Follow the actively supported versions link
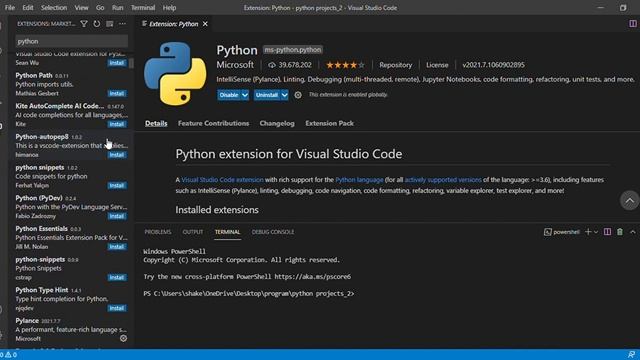The height and width of the screenshot is (360, 640). coord(443,180)
